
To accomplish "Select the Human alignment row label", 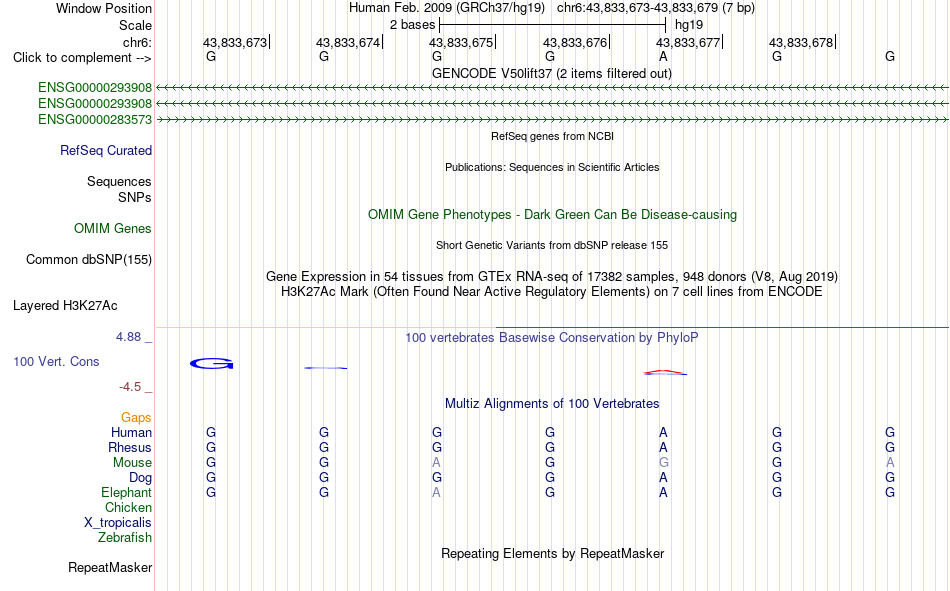I will tap(131, 432).
